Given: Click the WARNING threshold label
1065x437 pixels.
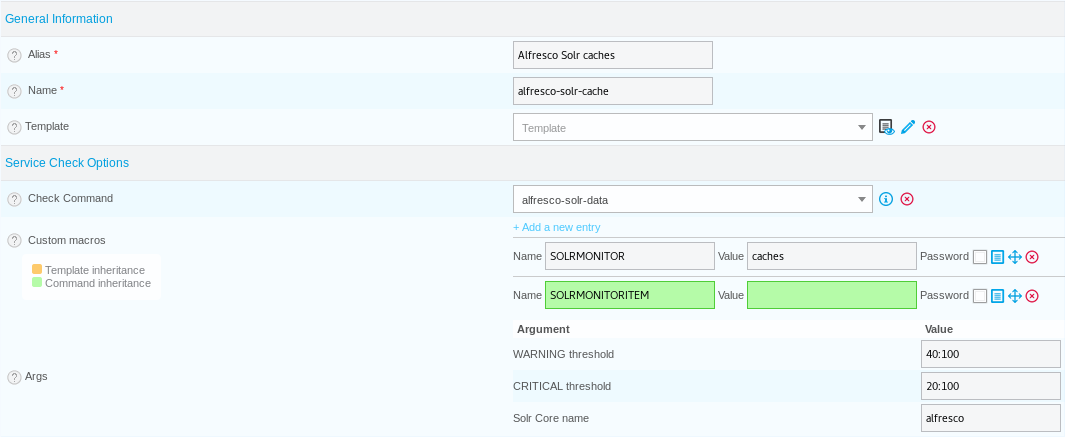Looking at the screenshot, I should tap(564, 354).
